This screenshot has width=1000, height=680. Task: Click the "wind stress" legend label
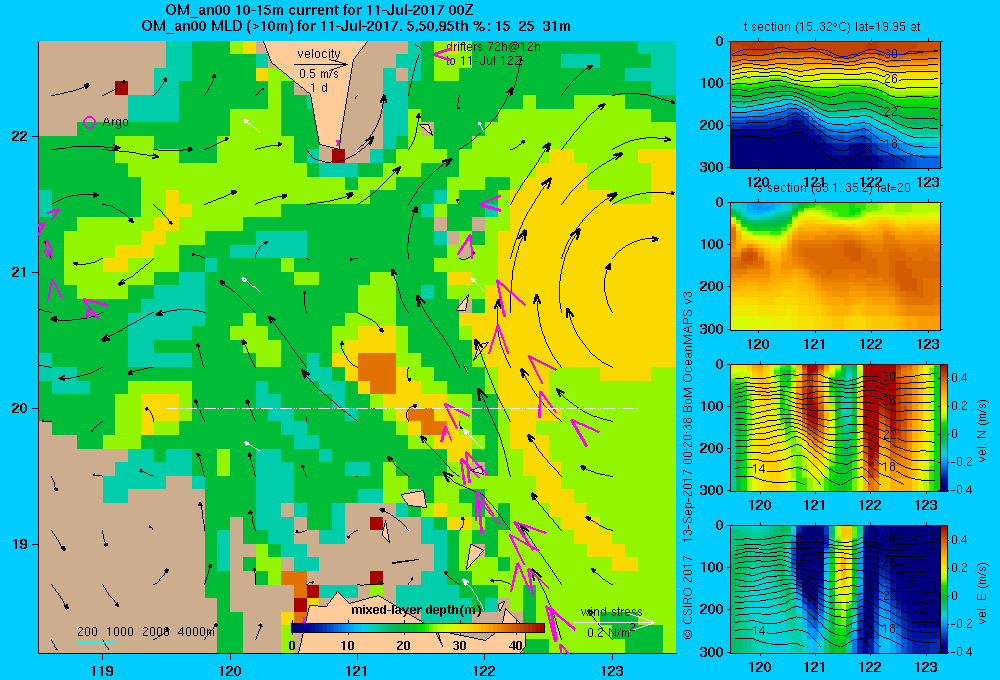611,611
